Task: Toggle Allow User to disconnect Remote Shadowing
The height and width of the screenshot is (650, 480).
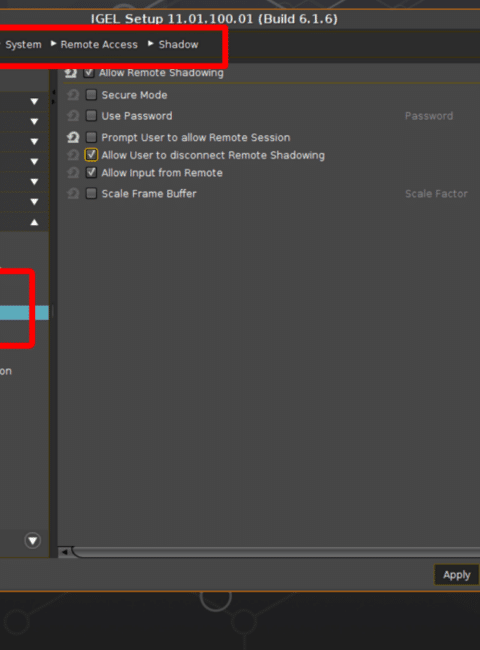Action: (91, 155)
